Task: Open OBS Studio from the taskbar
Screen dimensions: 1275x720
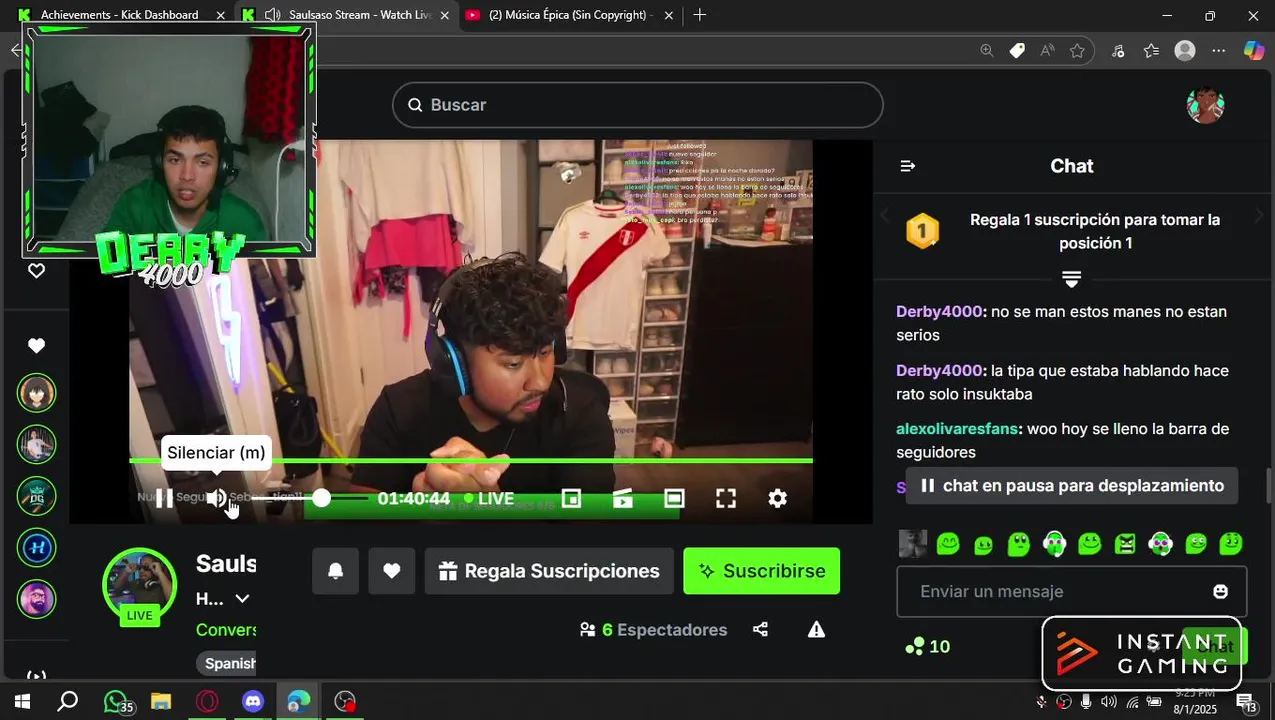Action: (x=345, y=701)
